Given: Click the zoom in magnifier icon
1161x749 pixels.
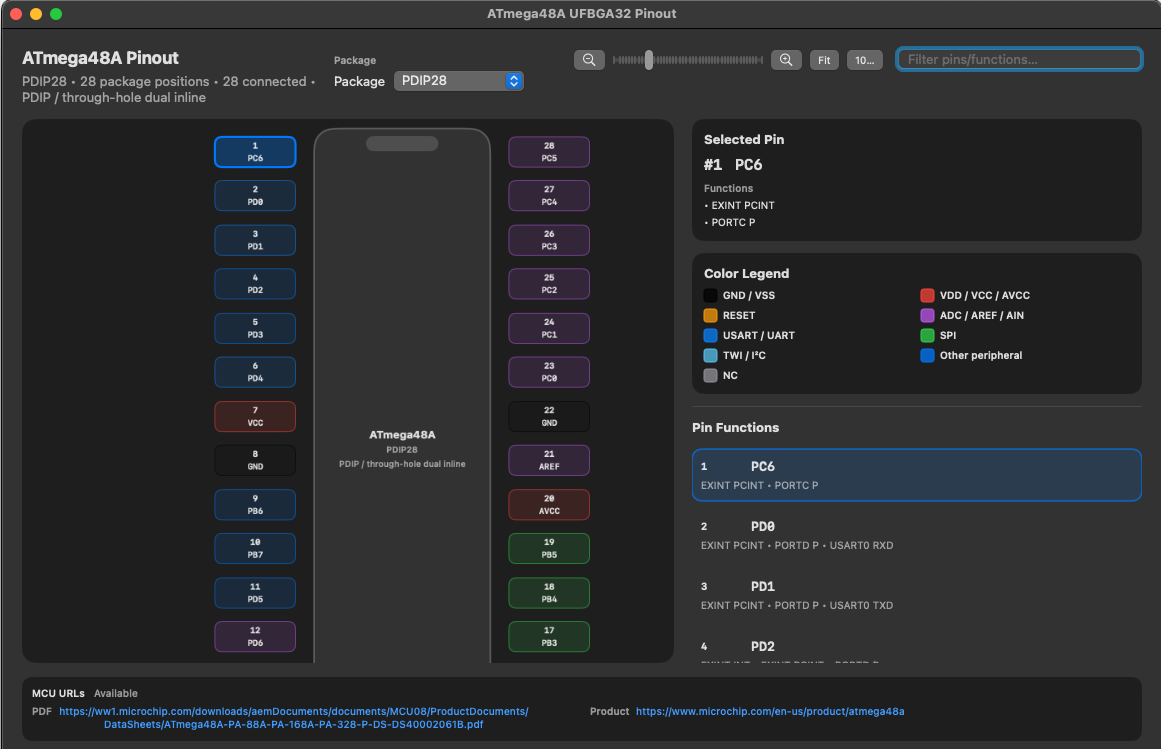Looking at the screenshot, I should pyautogui.click(x=786, y=60).
